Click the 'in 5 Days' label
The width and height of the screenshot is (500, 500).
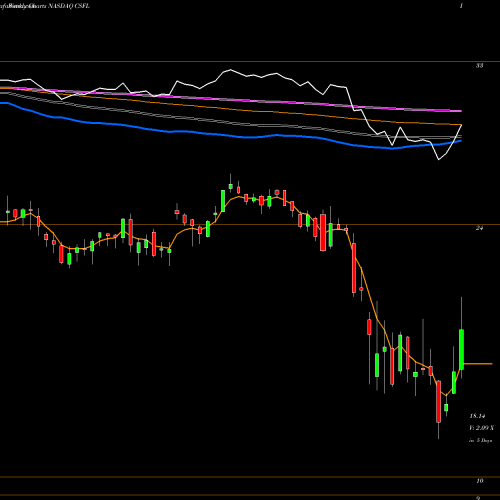pyautogui.click(x=480, y=440)
